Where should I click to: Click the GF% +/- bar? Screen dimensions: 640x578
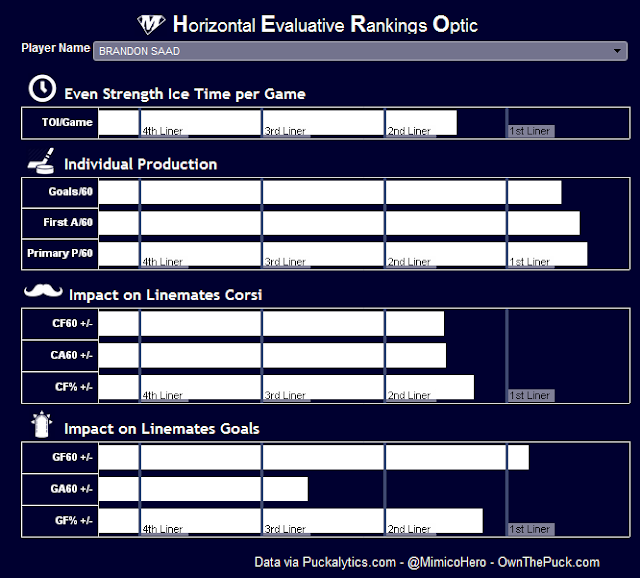click(x=291, y=521)
